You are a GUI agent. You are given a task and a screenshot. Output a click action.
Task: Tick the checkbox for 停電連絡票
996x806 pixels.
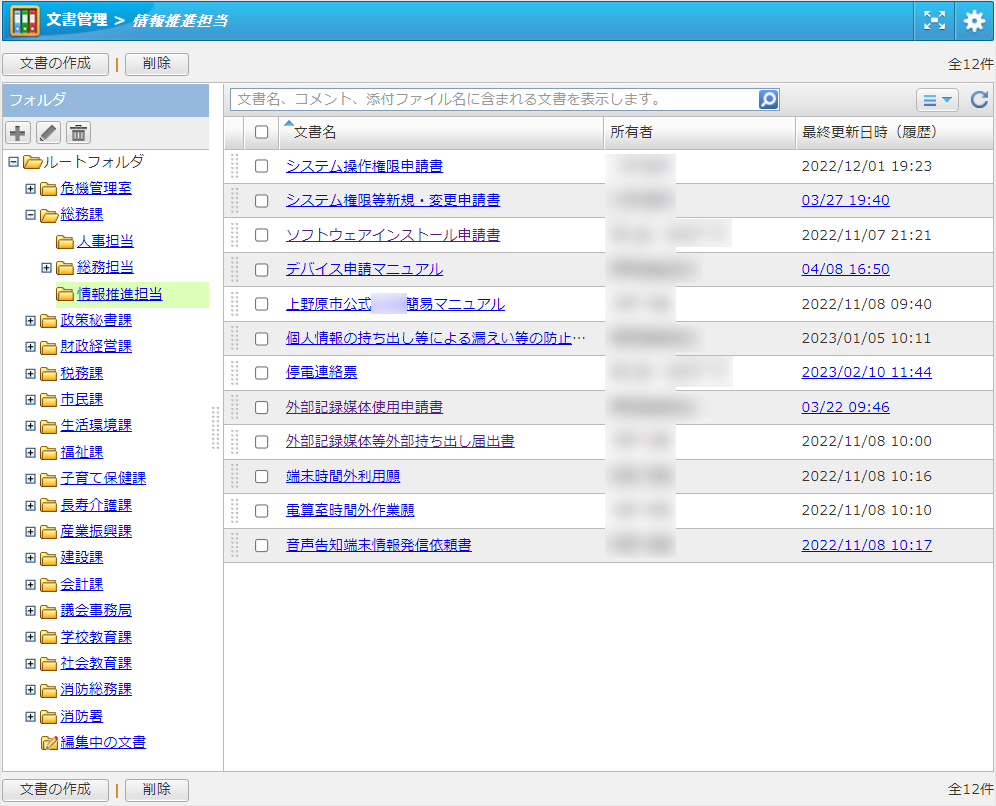(x=262, y=373)
